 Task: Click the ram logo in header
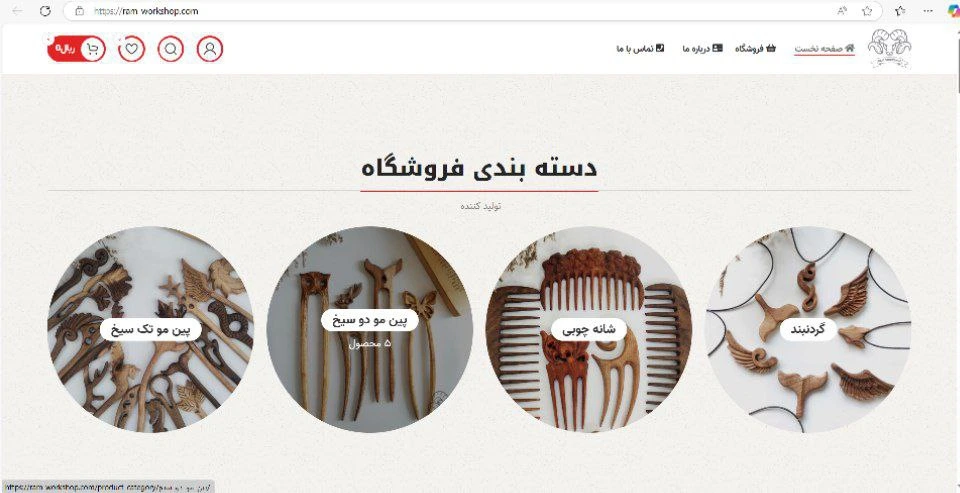pyautogui.click(x=889, y=48)
